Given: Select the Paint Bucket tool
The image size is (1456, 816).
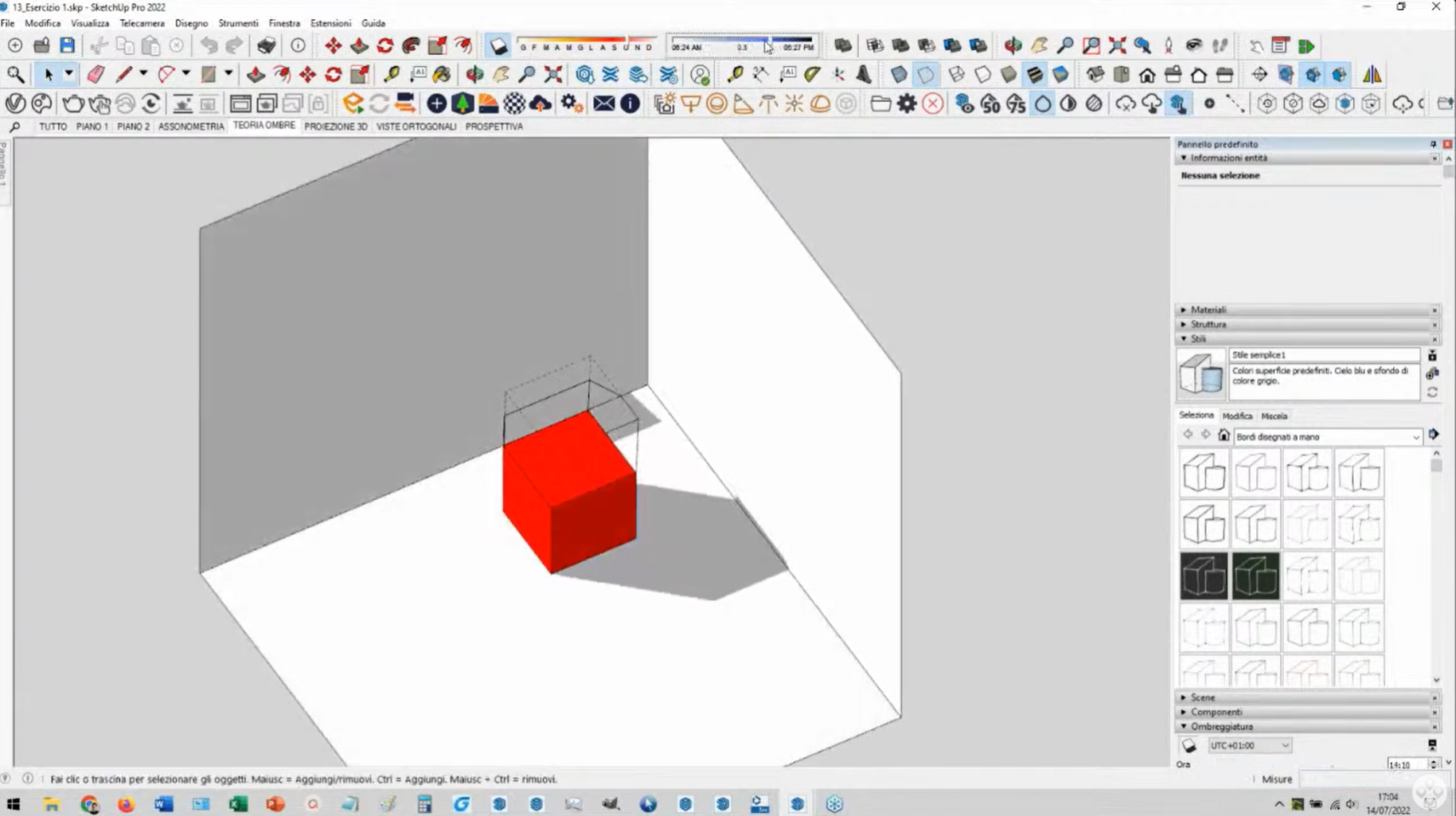Looking at the screenshot, I should (442, 75).
